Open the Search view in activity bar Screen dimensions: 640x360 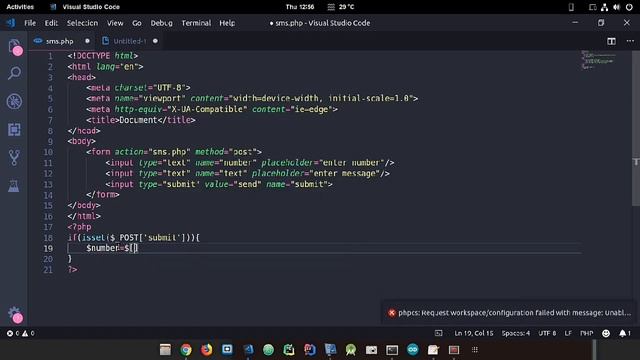click(14, 73)
